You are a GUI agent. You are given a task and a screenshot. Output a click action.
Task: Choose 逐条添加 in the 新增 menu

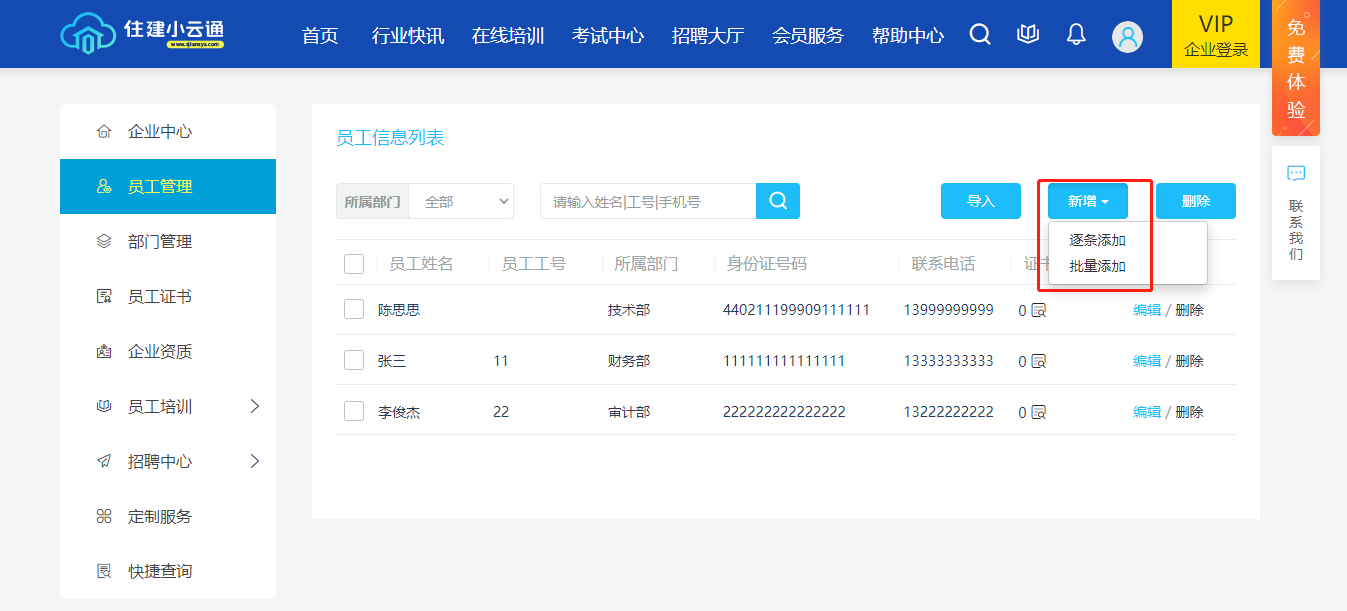tap(1097, 240)
